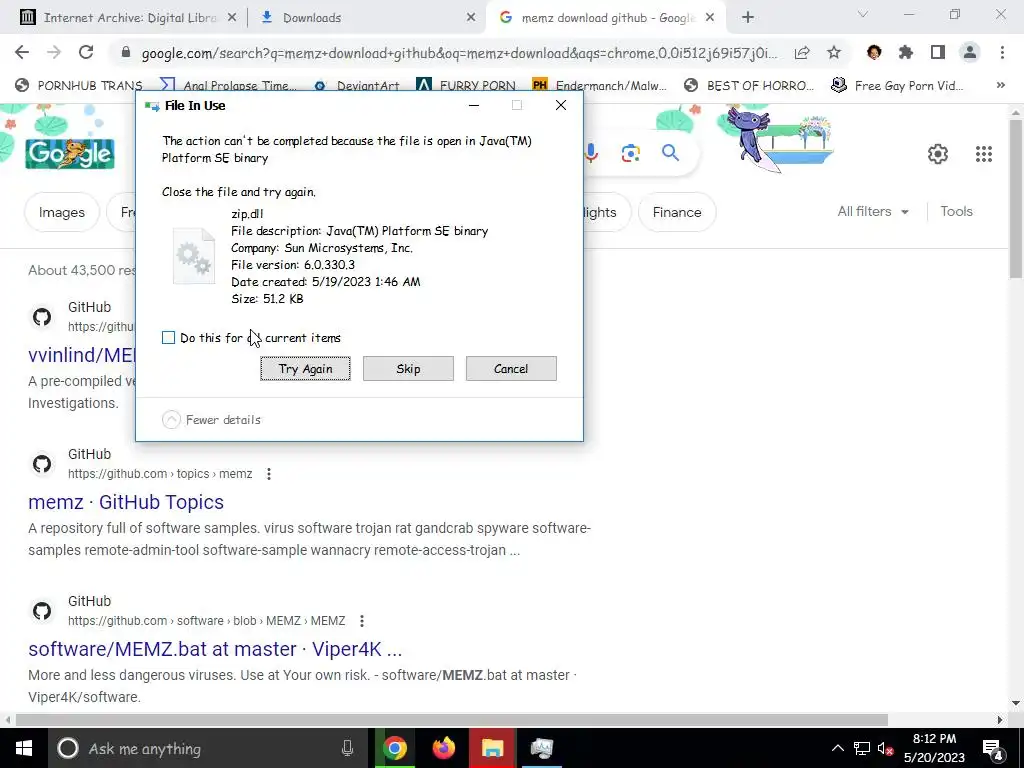Open Chrome three-dot menu
This screenshot has height=768, width=1024.
1002,53
